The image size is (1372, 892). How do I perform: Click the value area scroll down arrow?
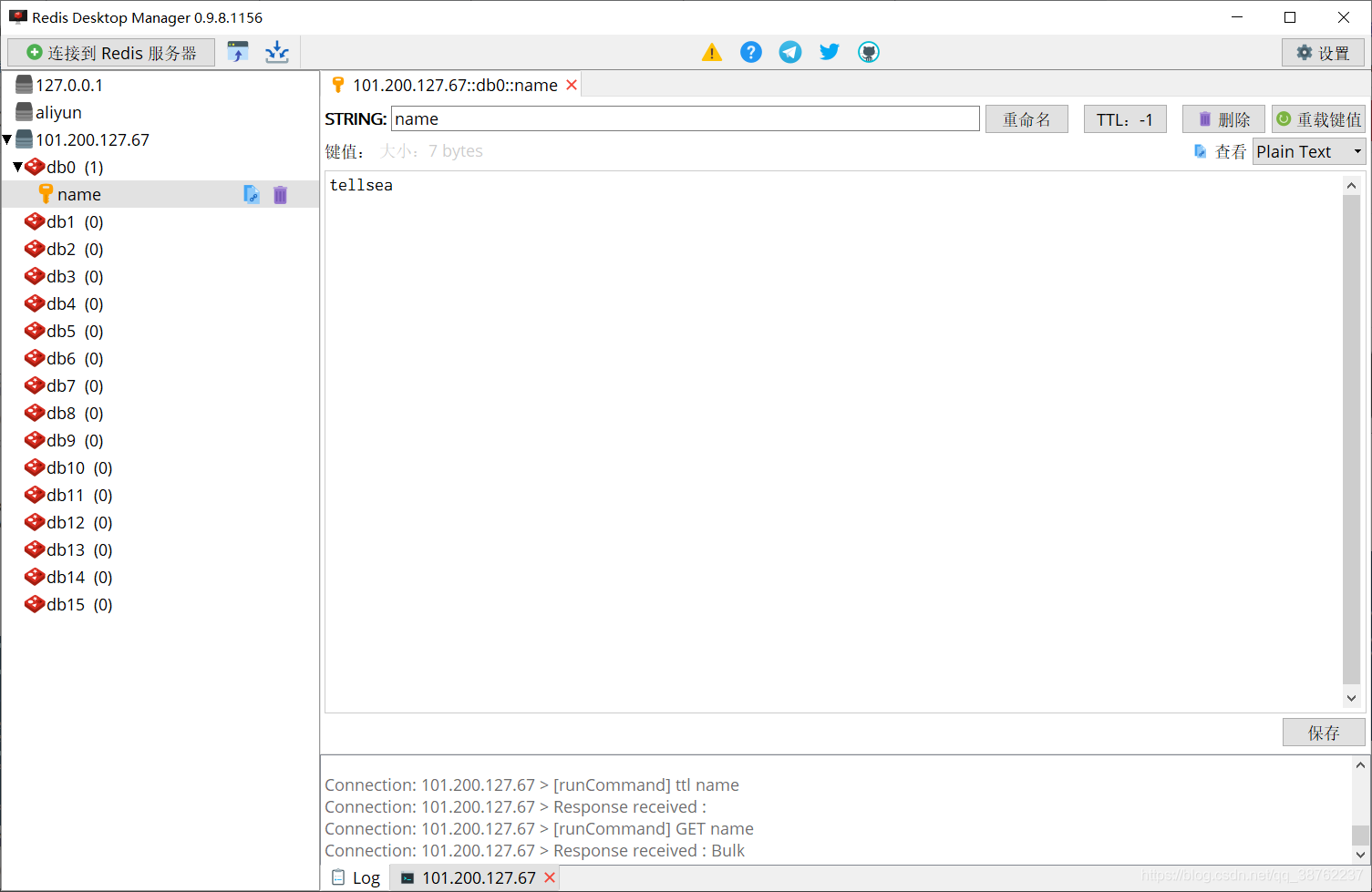coord(1351,698)
